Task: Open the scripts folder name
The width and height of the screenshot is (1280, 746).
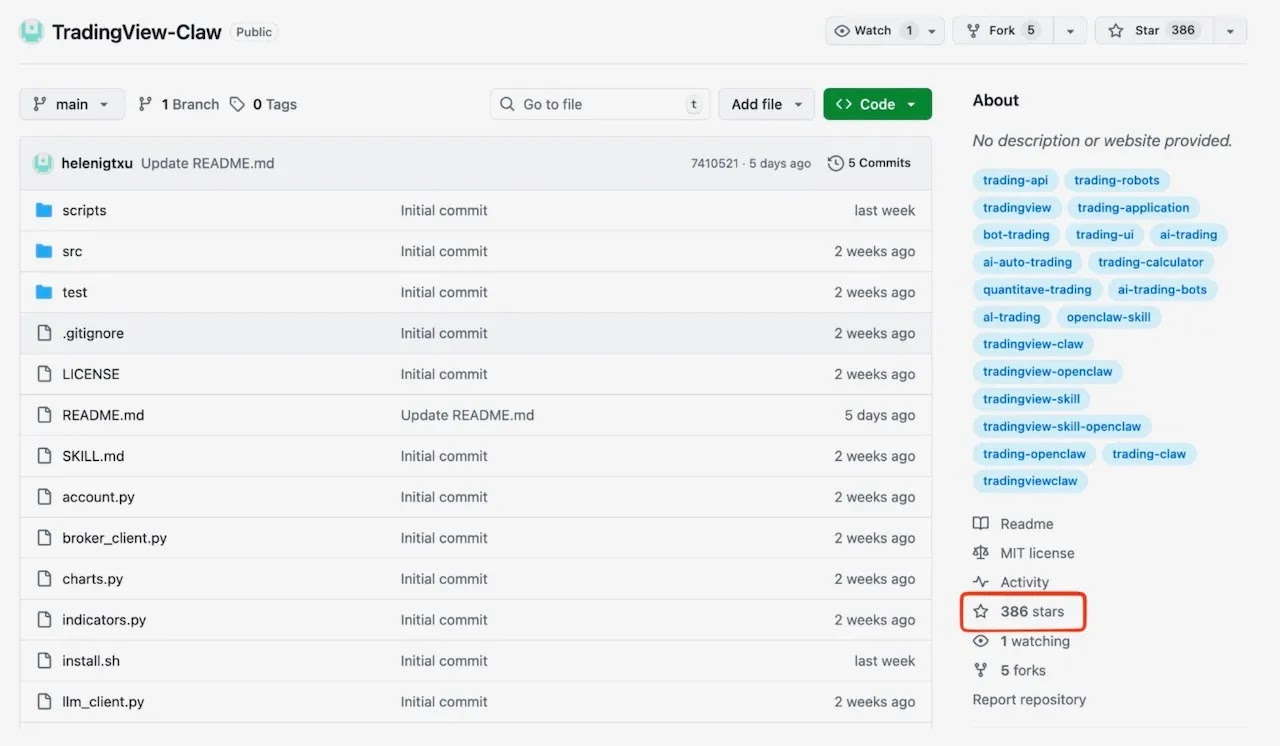Action: point(84,210)
